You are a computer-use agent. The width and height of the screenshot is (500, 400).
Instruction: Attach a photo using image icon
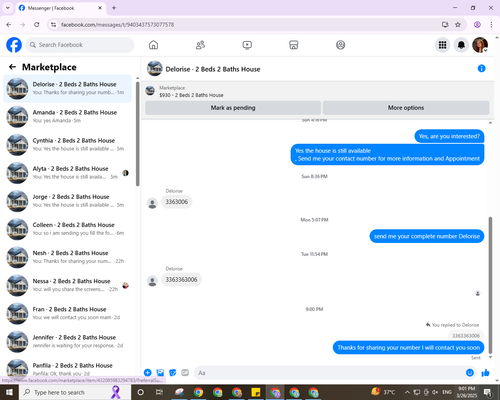pos(160,373)
